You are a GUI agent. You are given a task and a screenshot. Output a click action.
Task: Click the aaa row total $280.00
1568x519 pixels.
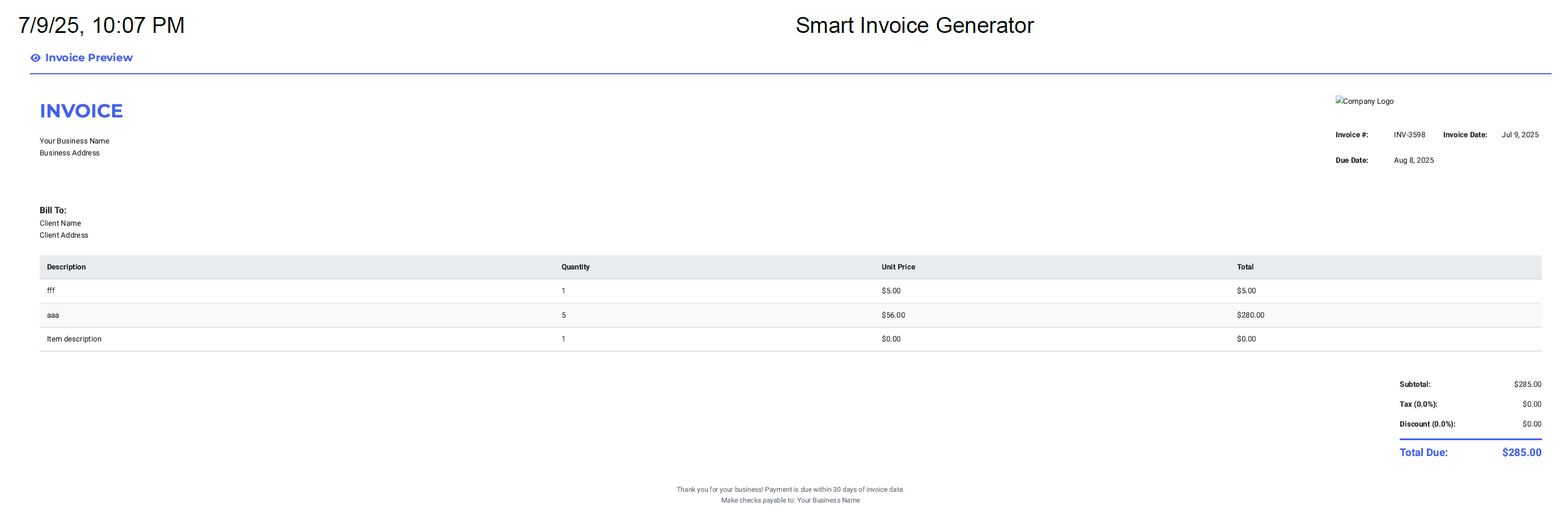point(1250,315)
